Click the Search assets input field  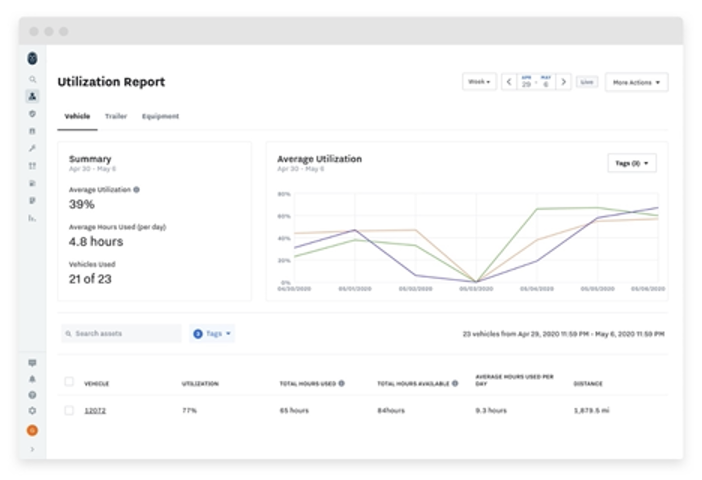coord(120,333)
